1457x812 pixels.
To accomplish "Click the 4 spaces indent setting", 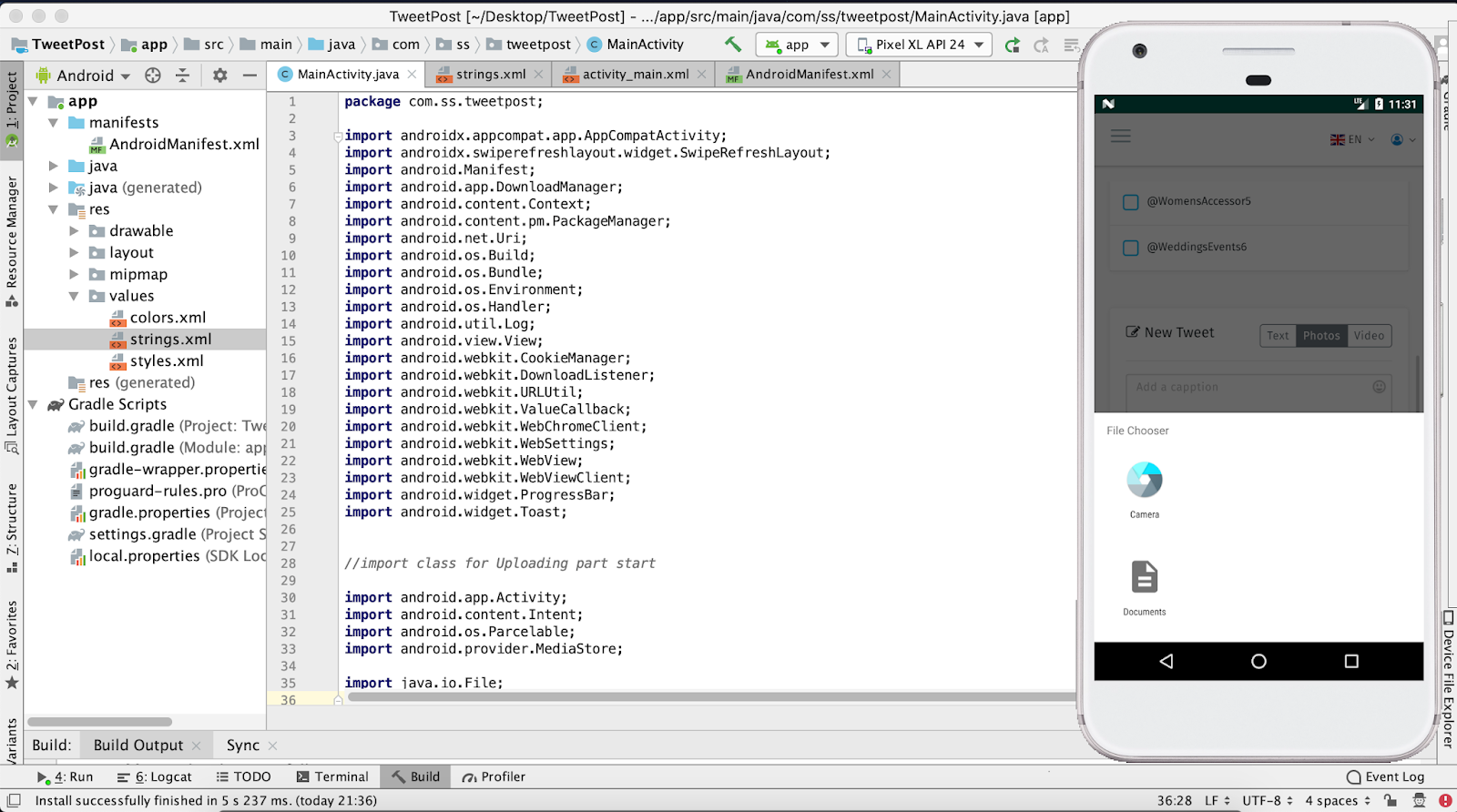I will (x=1338, y=801).
